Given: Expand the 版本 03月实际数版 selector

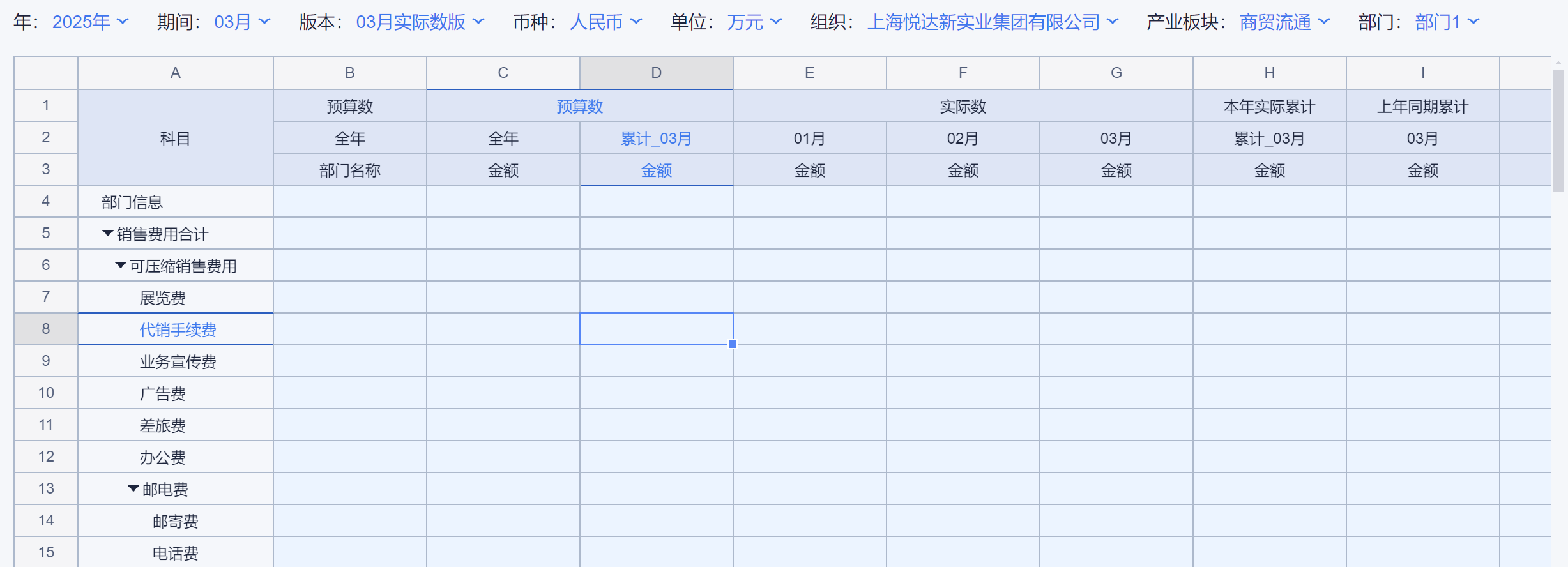Looking at the screenshot, I should tap(420, 22).
